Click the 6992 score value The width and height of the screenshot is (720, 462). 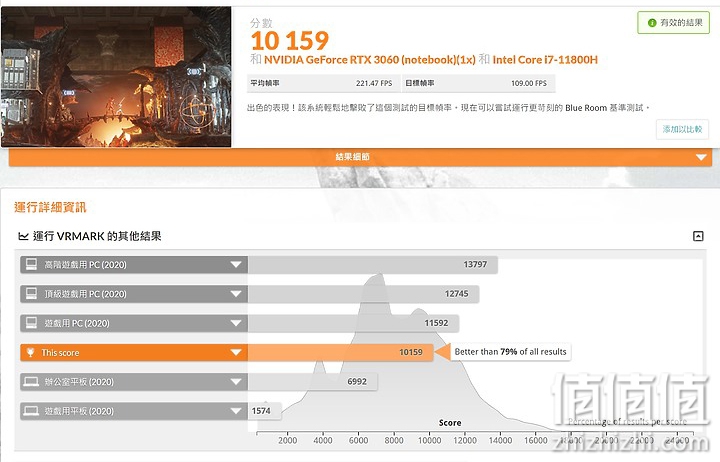[x=357, y=382]
